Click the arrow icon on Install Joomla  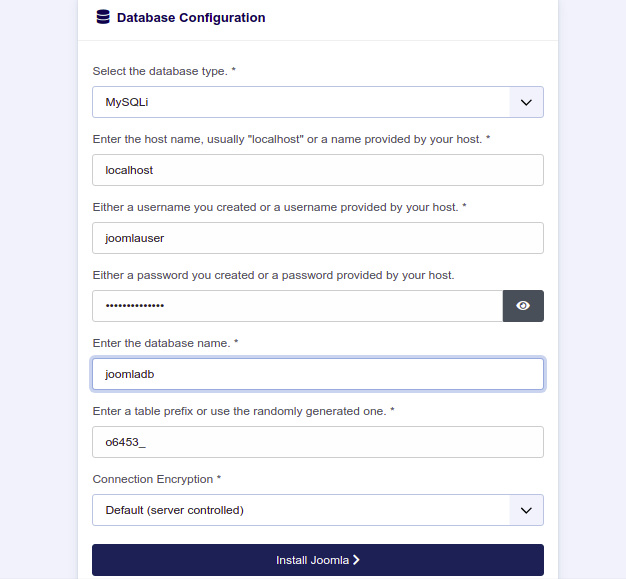356,560
